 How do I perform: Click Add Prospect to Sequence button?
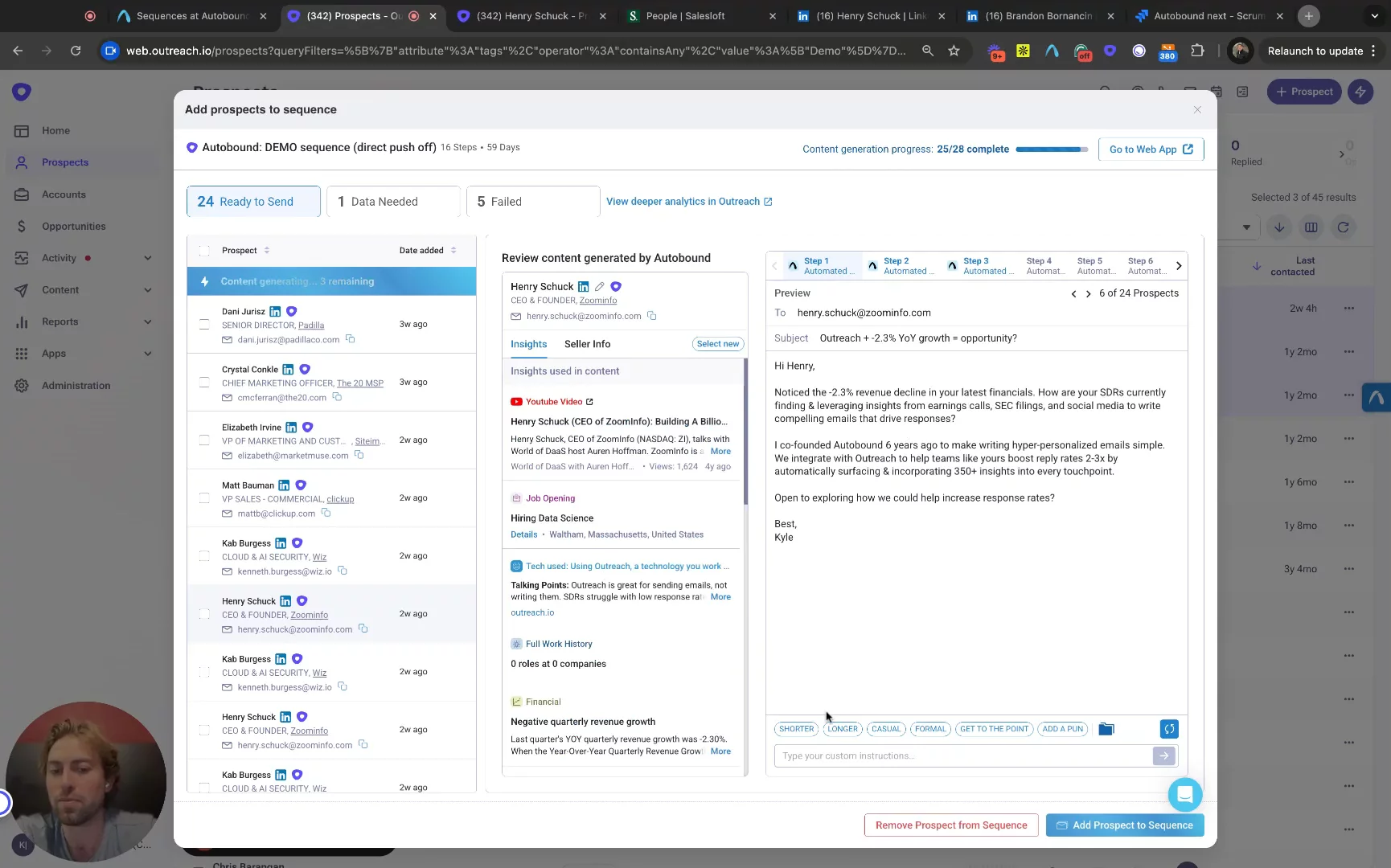1124,825
